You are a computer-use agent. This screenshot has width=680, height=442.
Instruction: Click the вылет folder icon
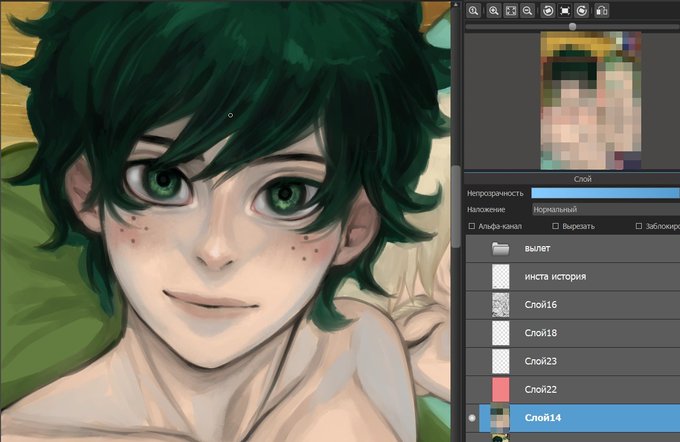click(500, 249)
